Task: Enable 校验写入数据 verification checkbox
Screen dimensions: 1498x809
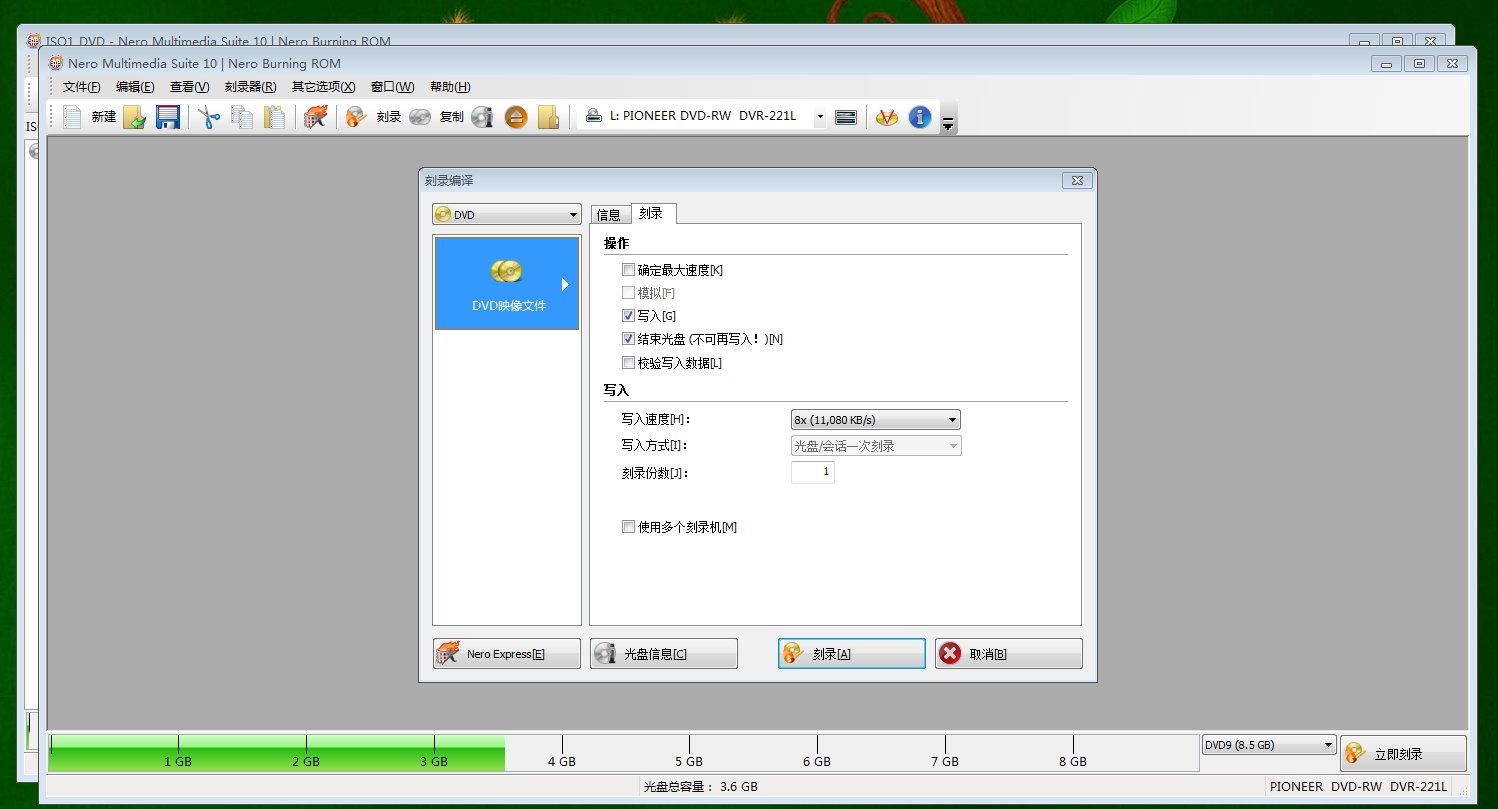Action: 629,362
